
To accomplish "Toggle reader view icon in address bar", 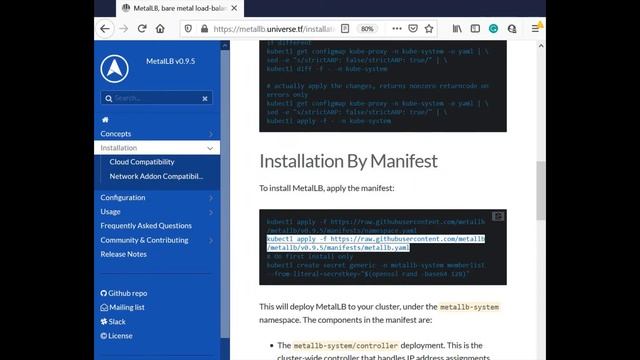I will (345, 29).
